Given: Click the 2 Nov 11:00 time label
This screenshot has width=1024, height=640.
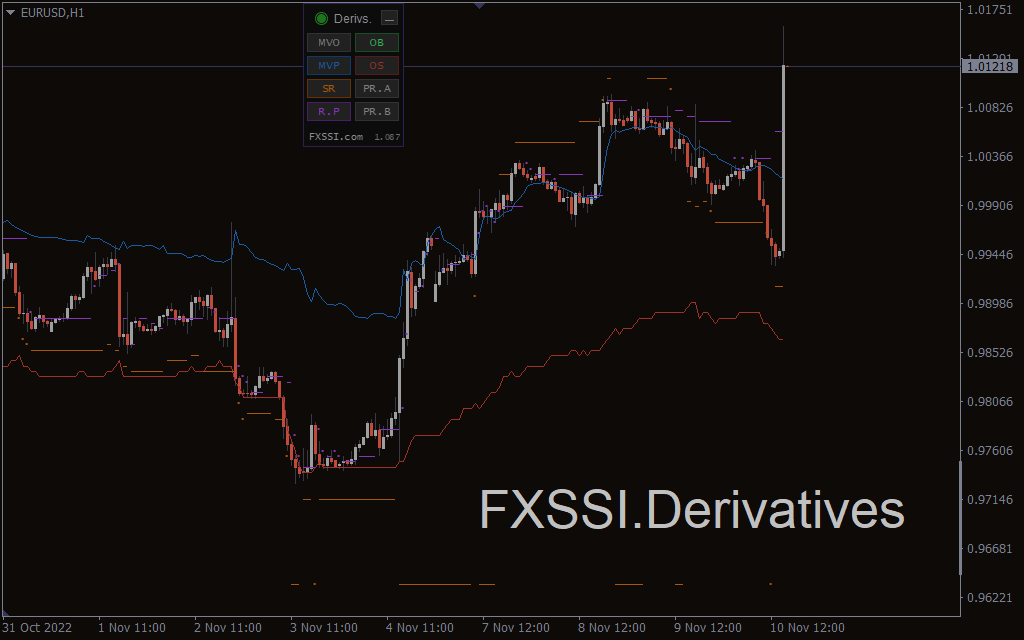Looking at the screenshot, I should point(228,628).
